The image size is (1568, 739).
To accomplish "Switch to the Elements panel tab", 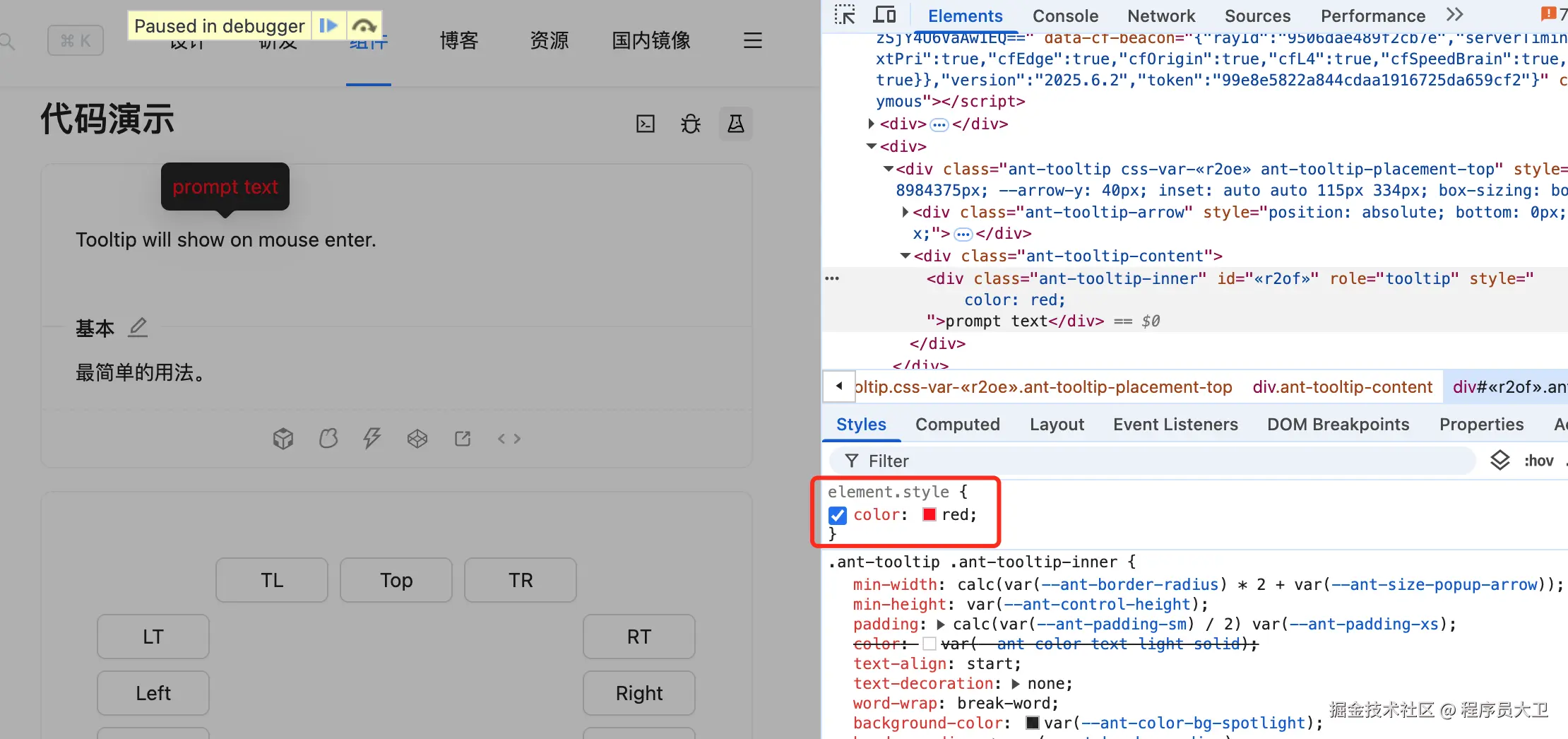I will tap(965, 16).
